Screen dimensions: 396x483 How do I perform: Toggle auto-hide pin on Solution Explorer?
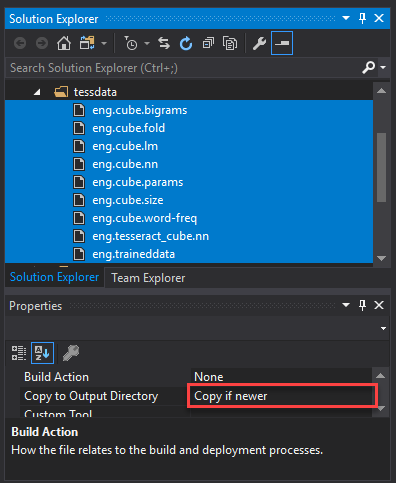click(362, 18)
